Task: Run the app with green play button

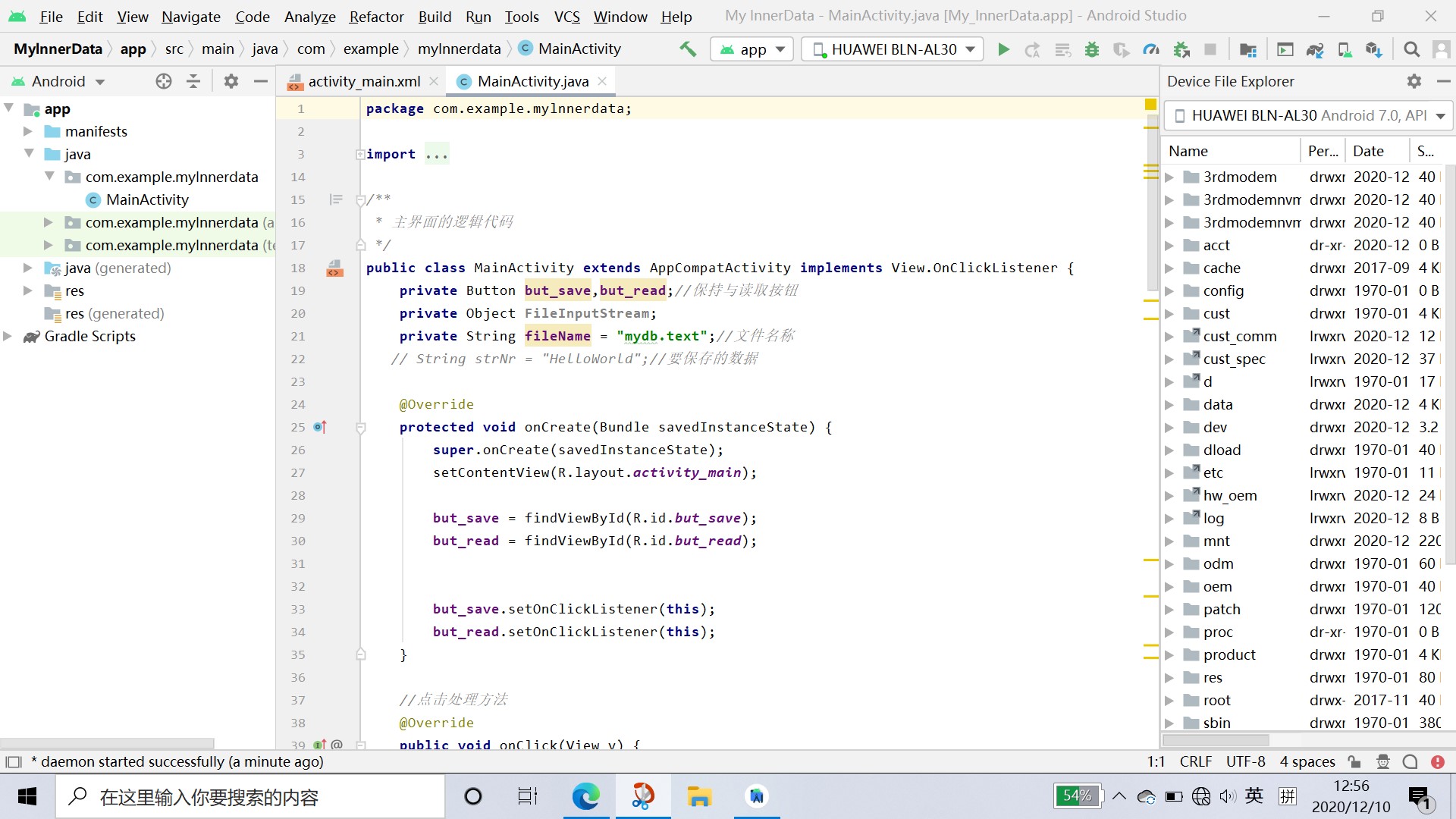Action: (x=1003, y=49)
